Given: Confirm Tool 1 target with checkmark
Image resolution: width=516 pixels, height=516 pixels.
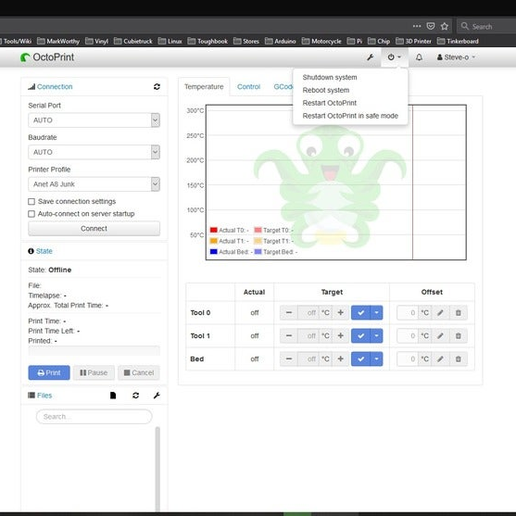Looking at the screenshot, I should 361,336.
